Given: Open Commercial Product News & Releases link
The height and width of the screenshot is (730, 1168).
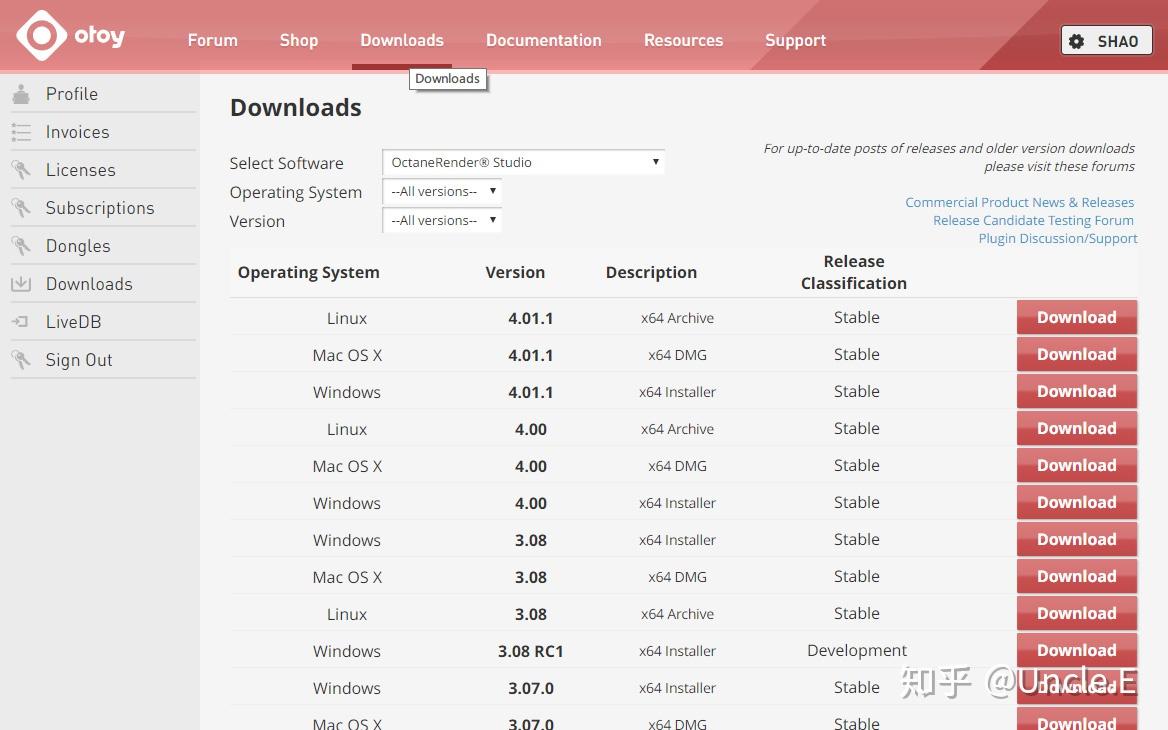Looking at the screenshot, I should point(1019,202).
